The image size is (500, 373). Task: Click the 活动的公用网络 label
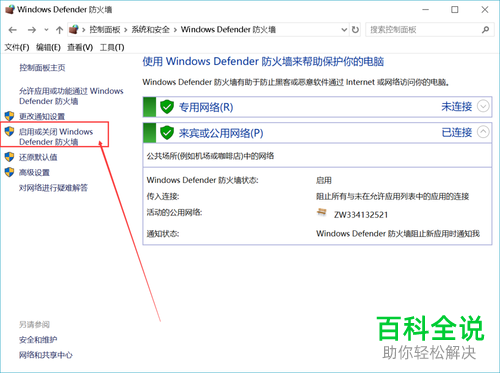point(175,212)
